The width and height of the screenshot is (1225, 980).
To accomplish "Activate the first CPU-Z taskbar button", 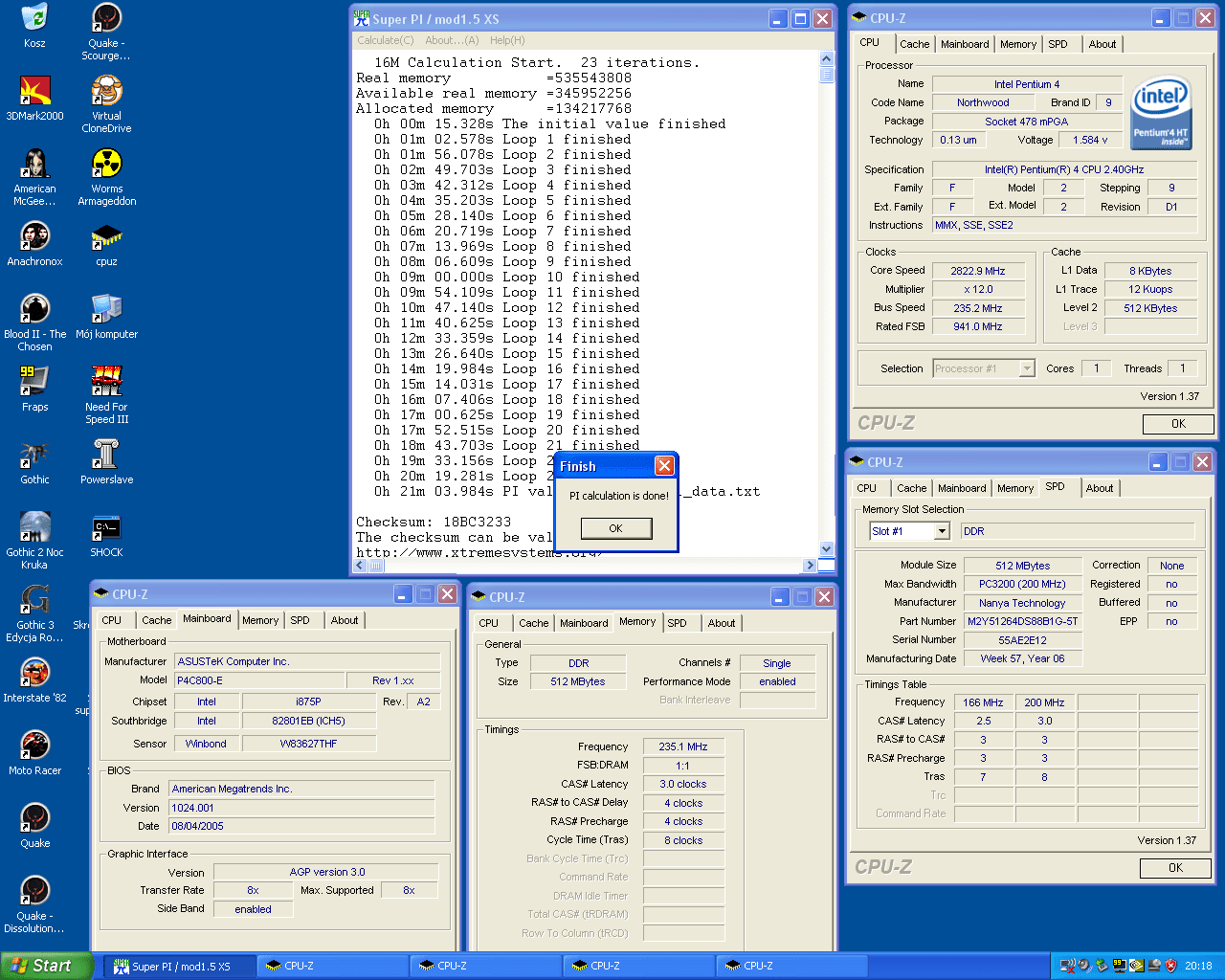I will pos(333,967).
